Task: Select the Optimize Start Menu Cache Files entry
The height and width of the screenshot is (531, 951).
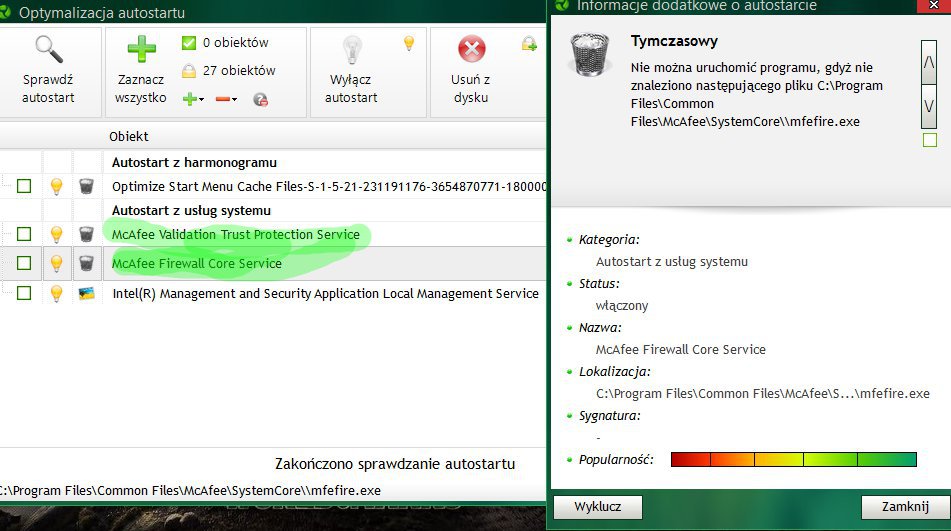Action: 329,187
